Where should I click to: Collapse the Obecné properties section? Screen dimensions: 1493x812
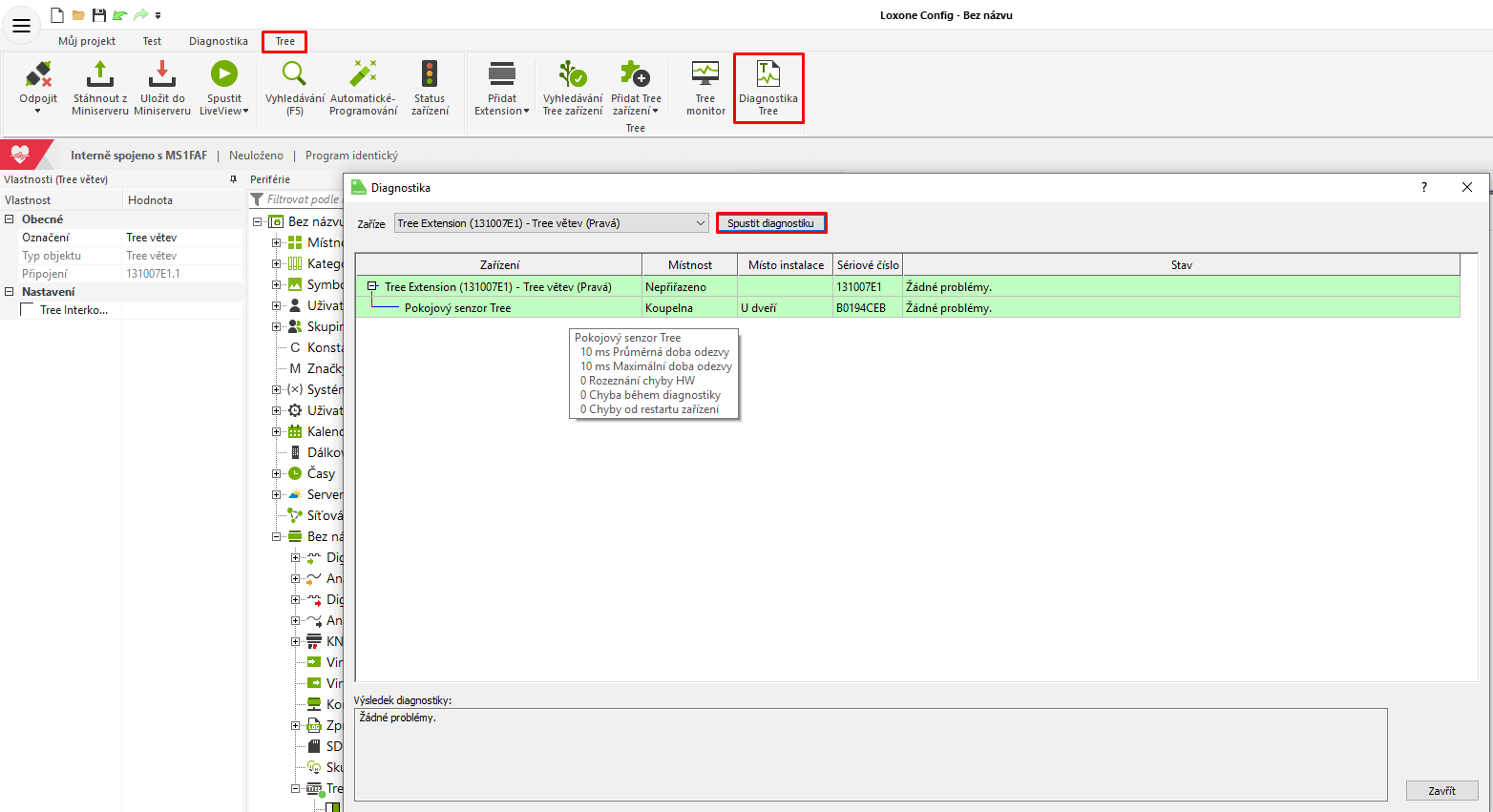point(10,219)
